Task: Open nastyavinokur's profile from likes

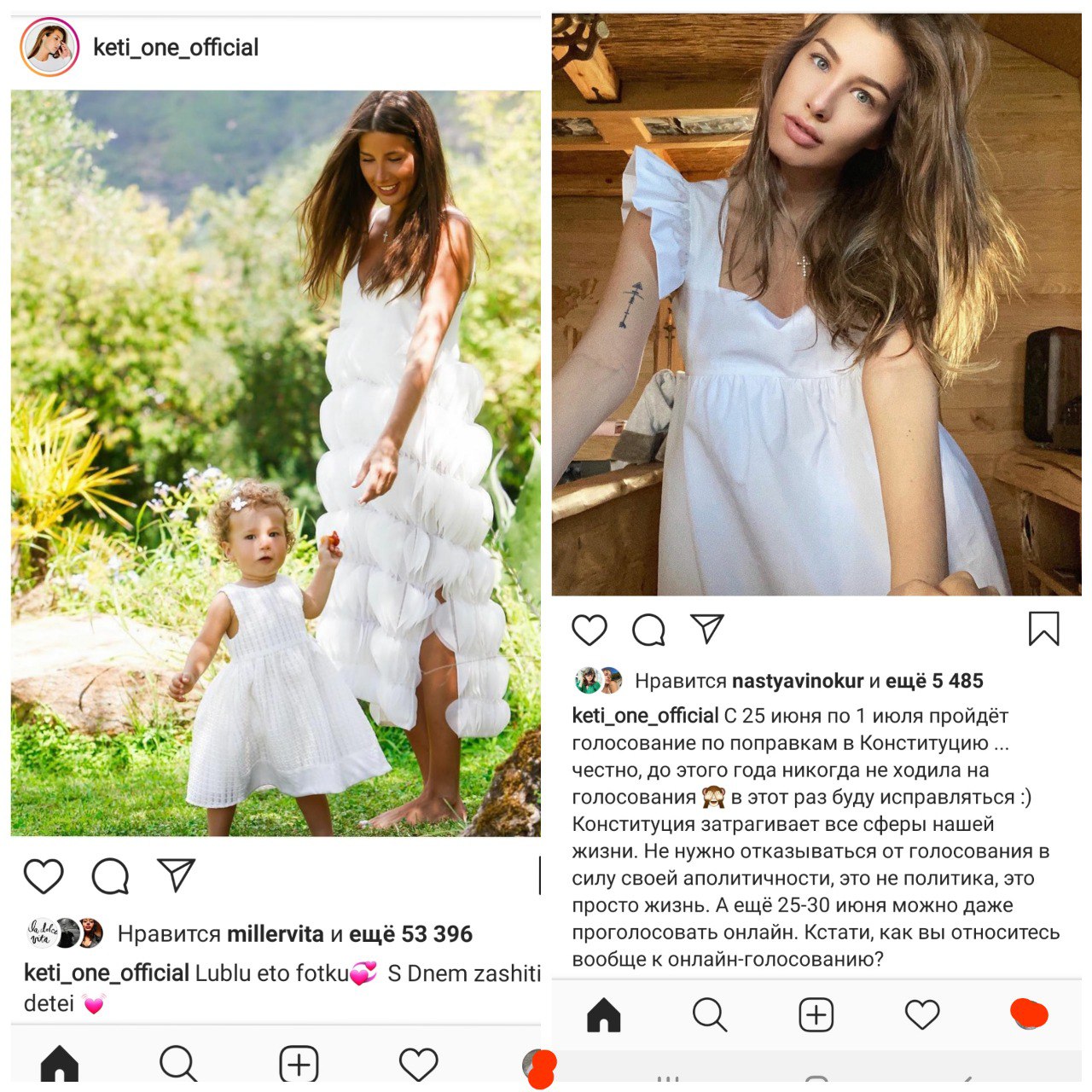Action: [x=798, y=681]
